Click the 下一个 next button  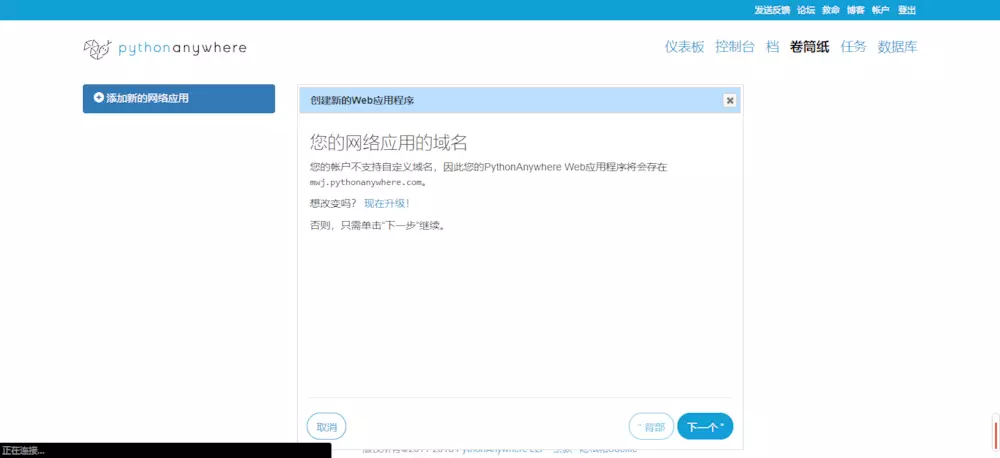point(705,427)
